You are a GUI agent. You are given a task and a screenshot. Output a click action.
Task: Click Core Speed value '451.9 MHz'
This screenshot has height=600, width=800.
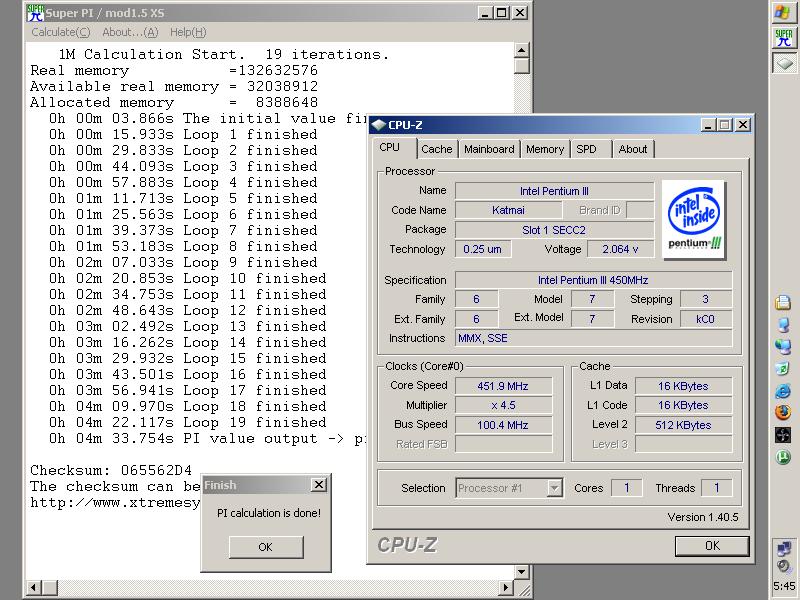coord(503,386)
